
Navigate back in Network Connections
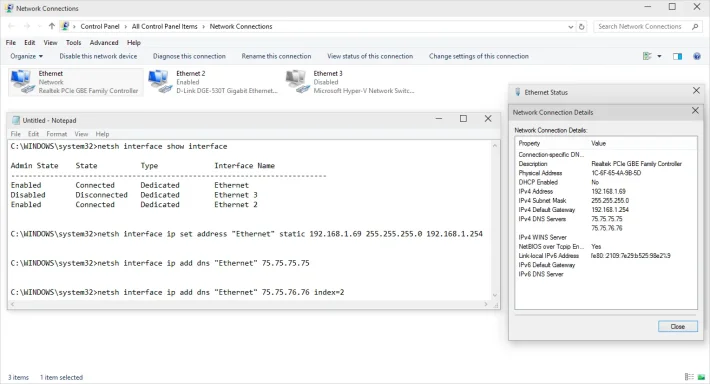point(11,26)
